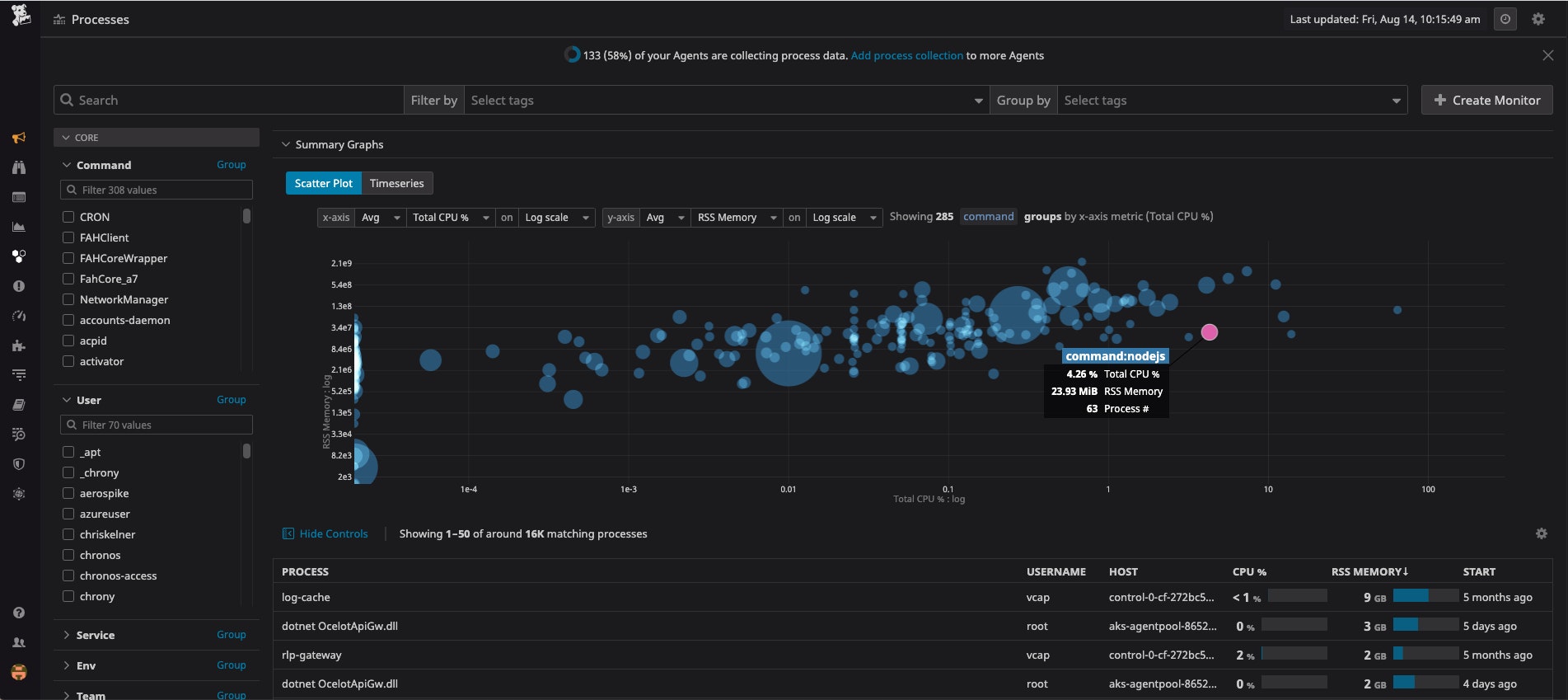Open the binoculars icon in the sidebar

tap(19, 167)
